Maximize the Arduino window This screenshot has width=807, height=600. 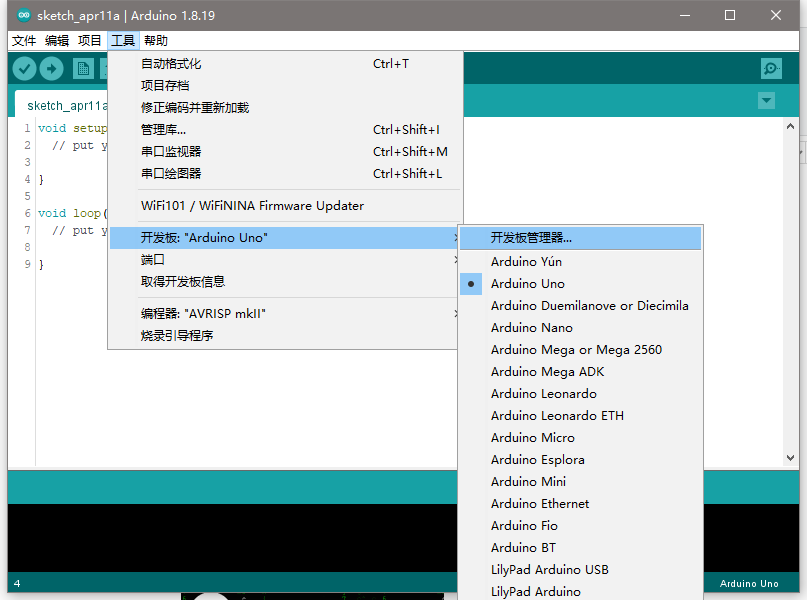tap(730, 15)
